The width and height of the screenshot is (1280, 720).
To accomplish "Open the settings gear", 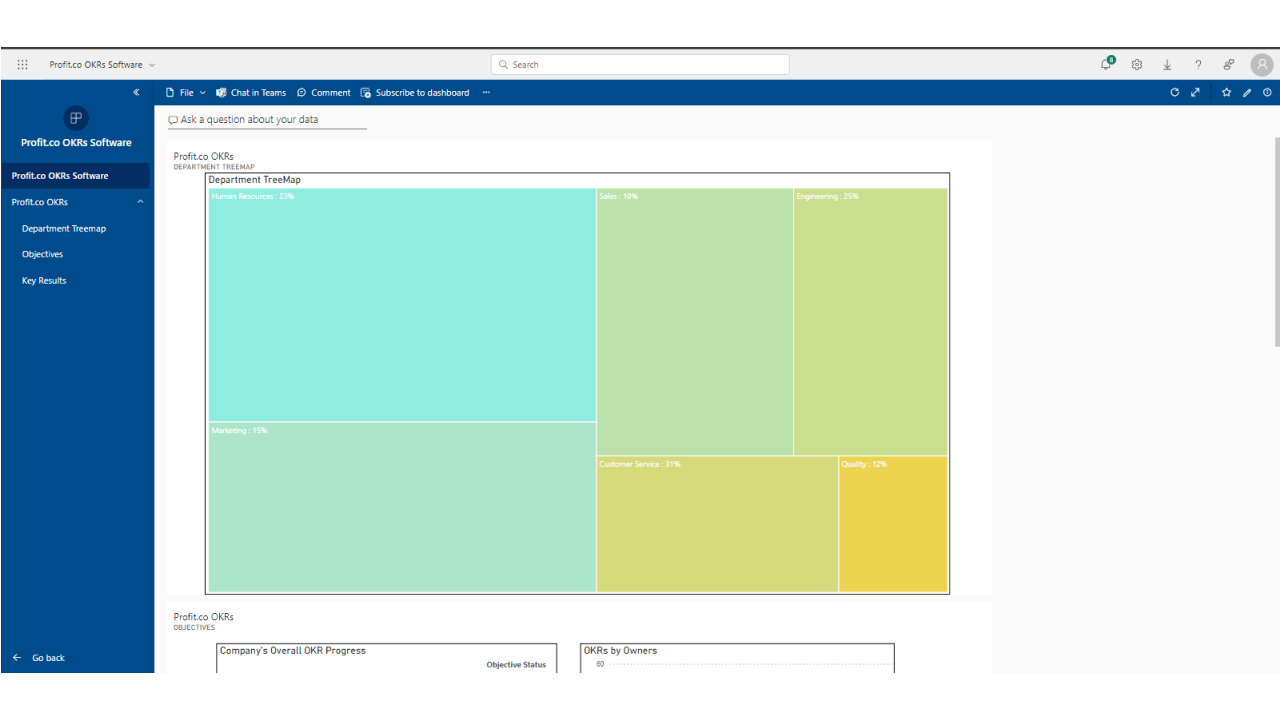I will [x=1137, y=64].
